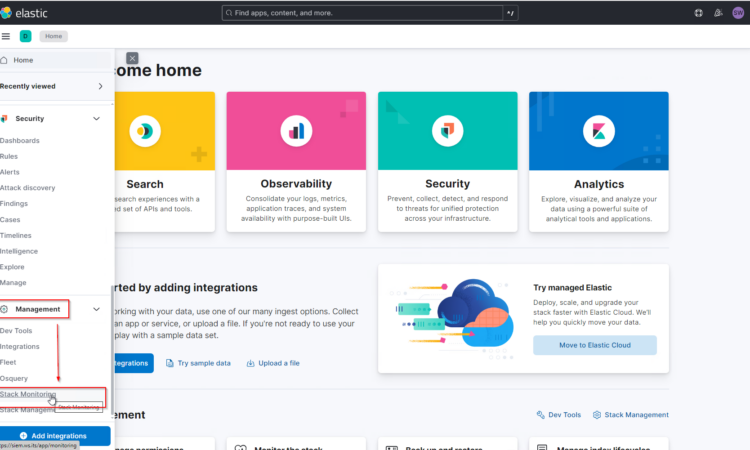This screenshot has height=450, width=750.
Task: Click the Try managed Elastic heading
Action: coord(573,288)
